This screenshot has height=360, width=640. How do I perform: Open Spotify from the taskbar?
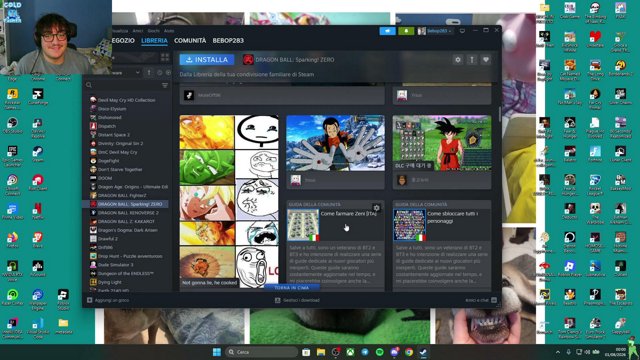[380, 352]
